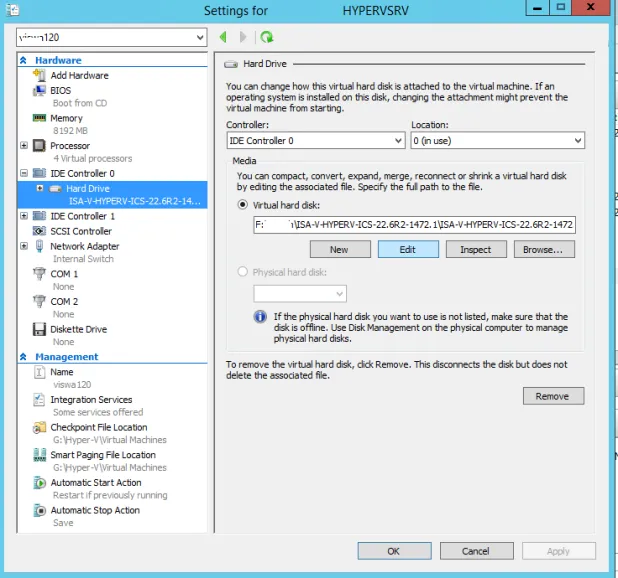The height and width of the screenshot is (578, 618).
Task: Click the Diskette Drive floppy icon
Action: tap(39, 329)
